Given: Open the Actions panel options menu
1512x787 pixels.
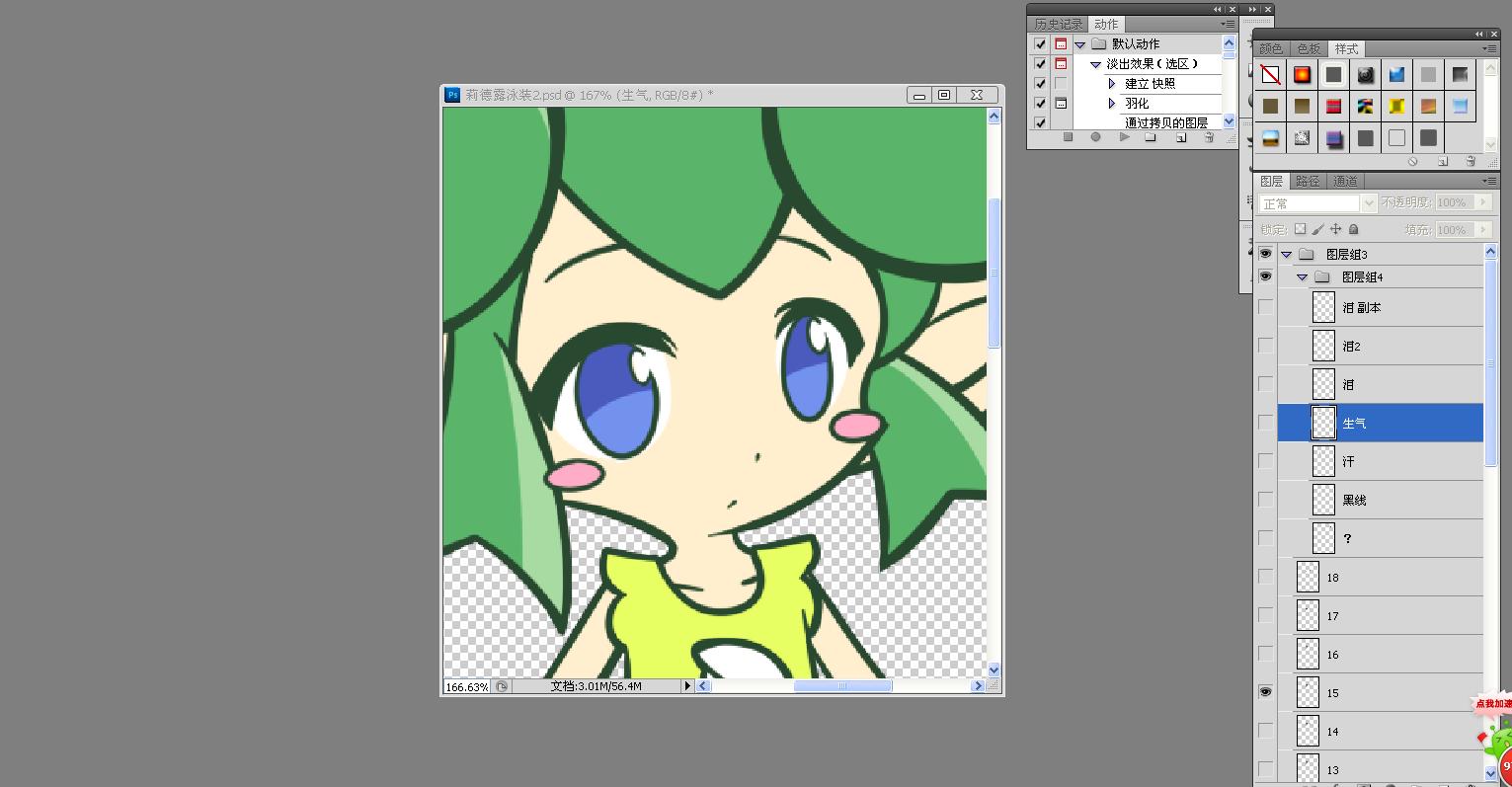Looking at the screenshot, I should tap(1228, 24).
